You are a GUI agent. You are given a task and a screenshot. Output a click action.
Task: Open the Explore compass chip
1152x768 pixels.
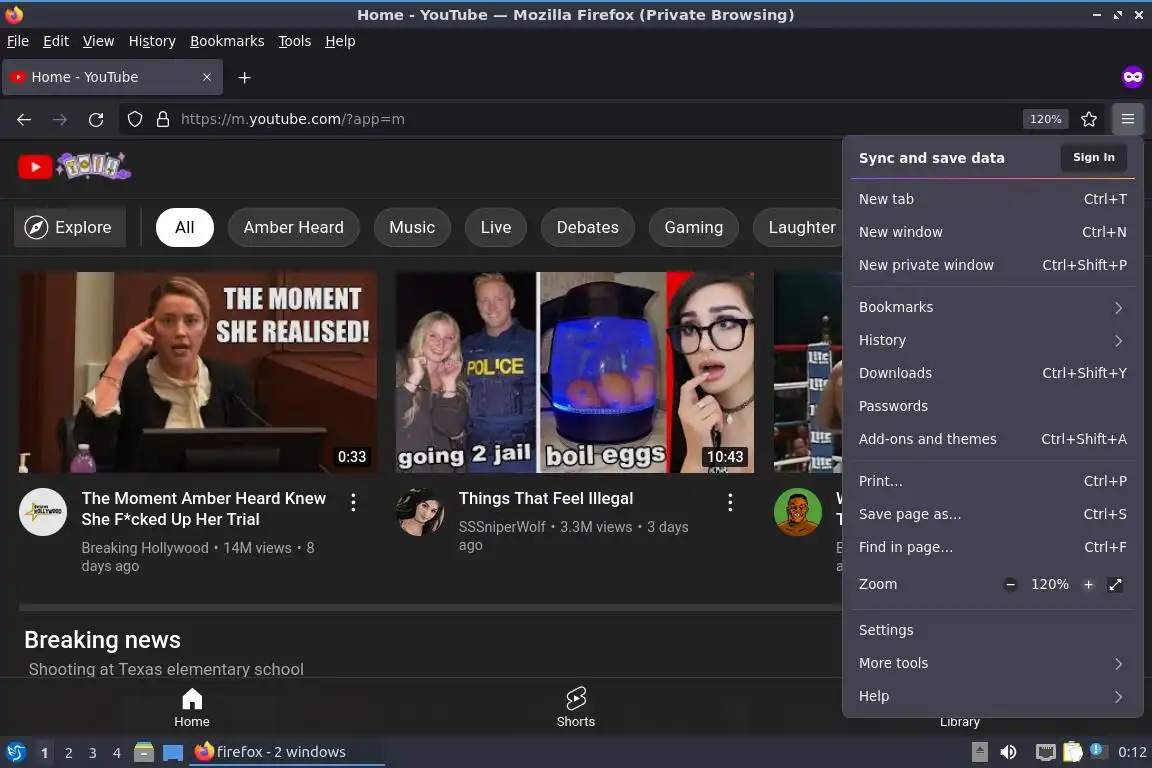tap(70, 227)
